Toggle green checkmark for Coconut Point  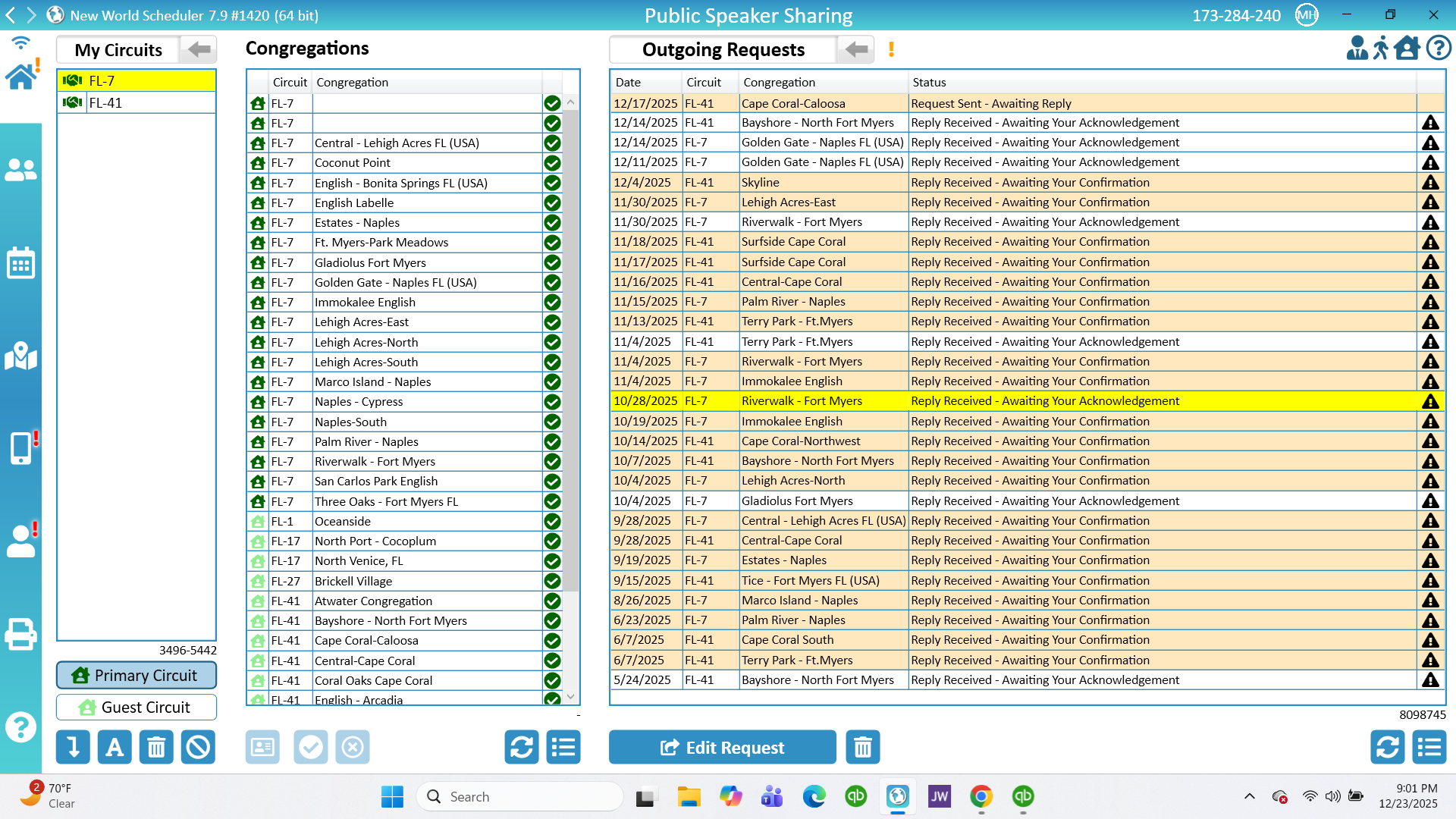tap(552, 163)
